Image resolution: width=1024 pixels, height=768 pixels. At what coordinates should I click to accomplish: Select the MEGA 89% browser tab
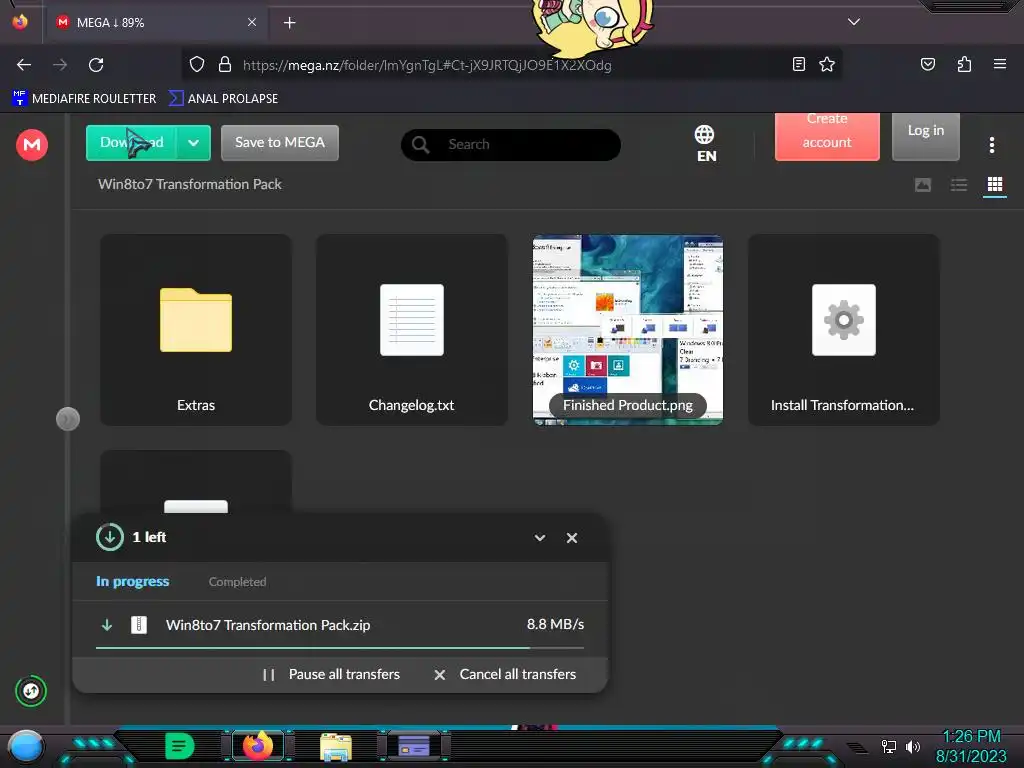[156, 23]
